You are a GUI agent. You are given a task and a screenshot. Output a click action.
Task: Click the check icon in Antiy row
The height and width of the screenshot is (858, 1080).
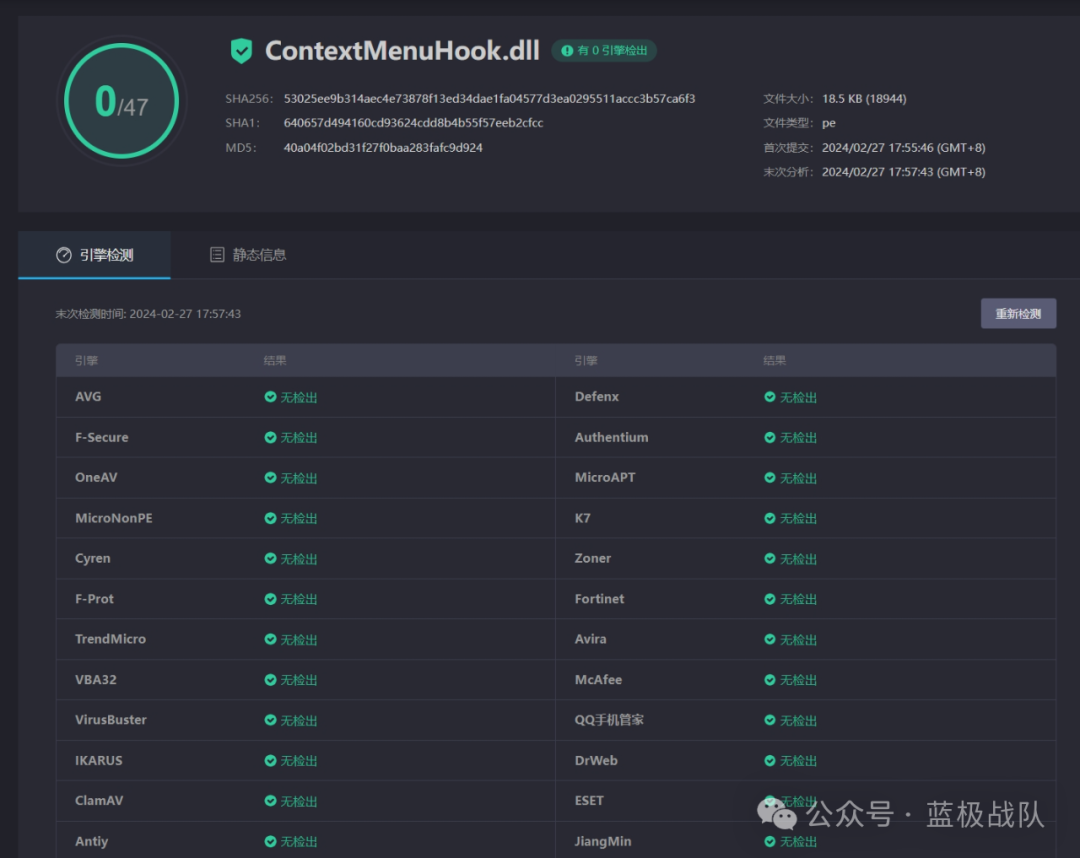click(x=270, y=841)
